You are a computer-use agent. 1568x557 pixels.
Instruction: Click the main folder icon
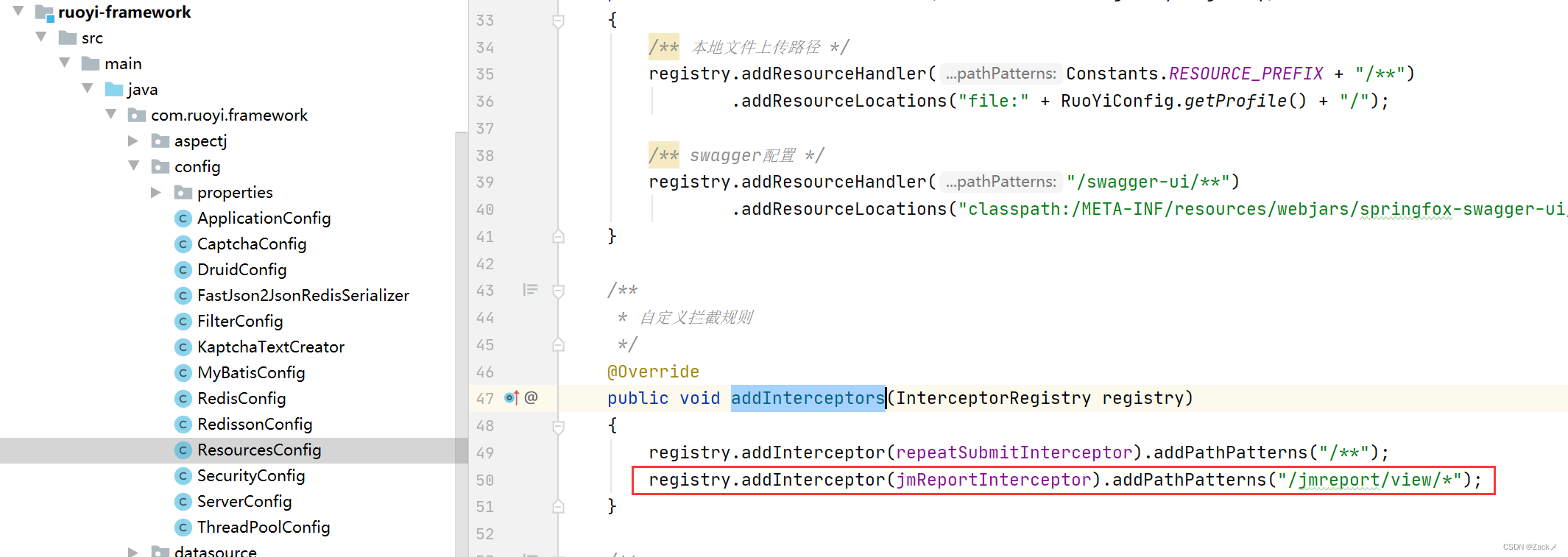91,63
